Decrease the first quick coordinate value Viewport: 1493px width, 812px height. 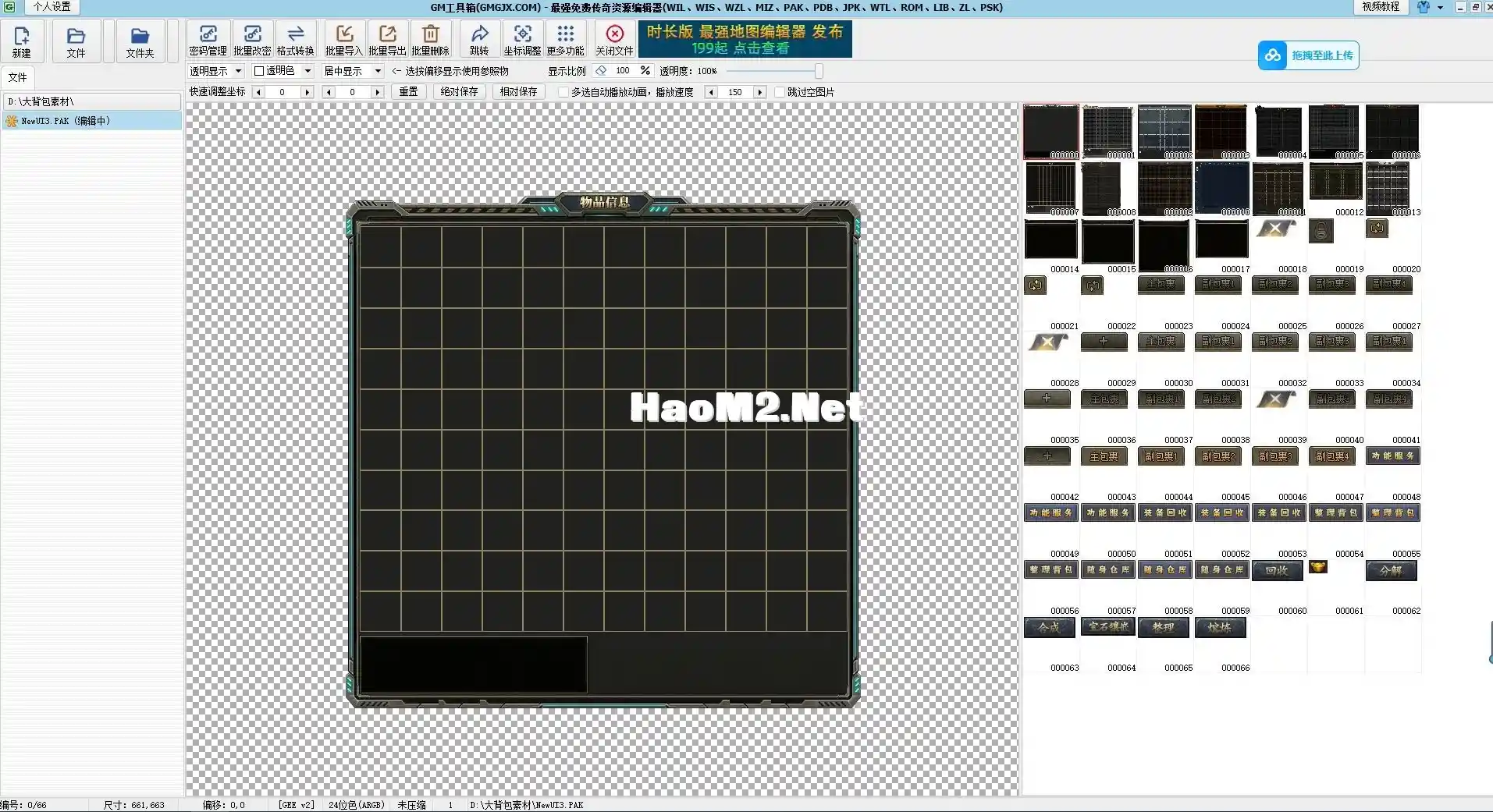coord(259,92)
